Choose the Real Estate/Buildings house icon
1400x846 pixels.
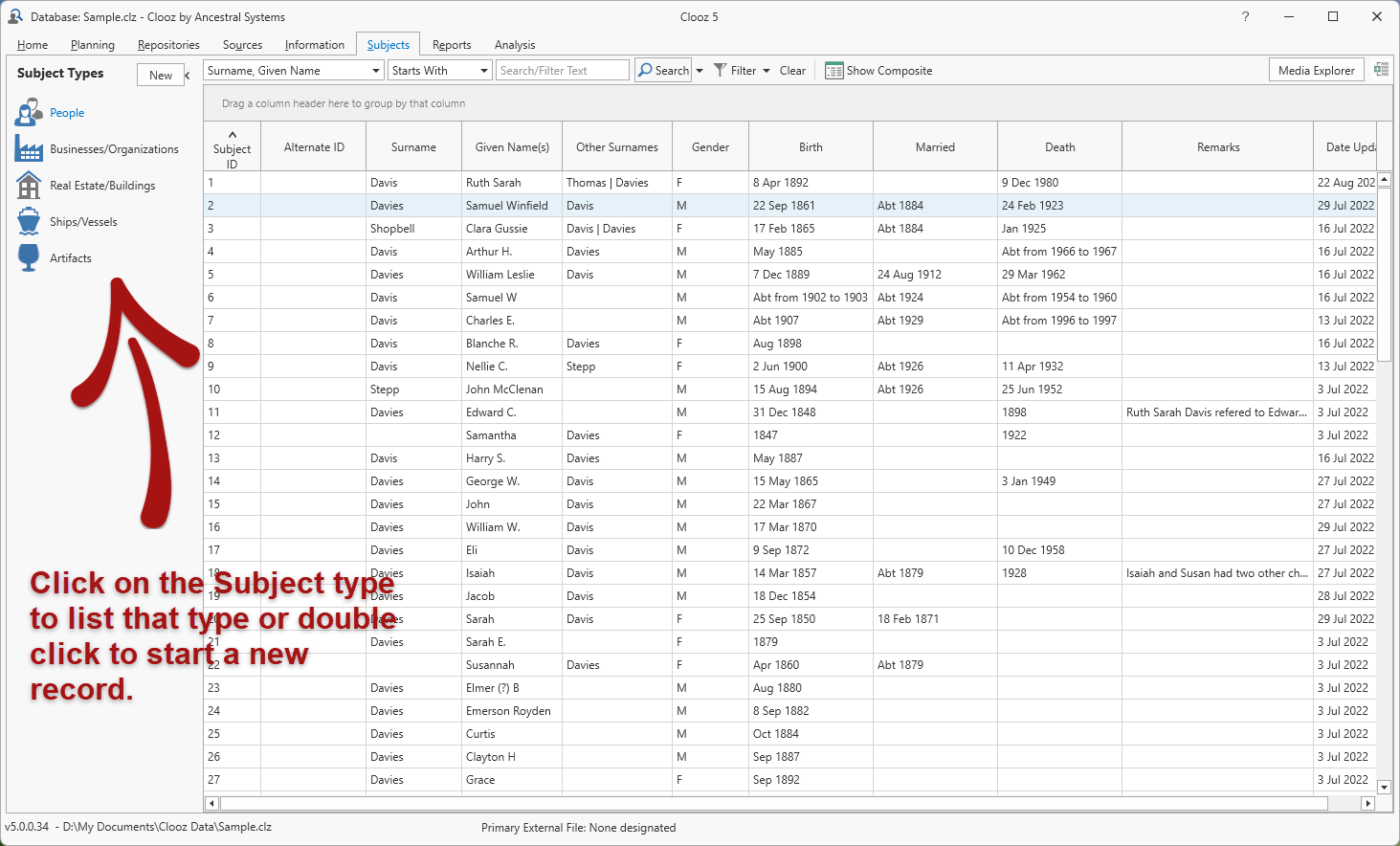tap(29, 186)
